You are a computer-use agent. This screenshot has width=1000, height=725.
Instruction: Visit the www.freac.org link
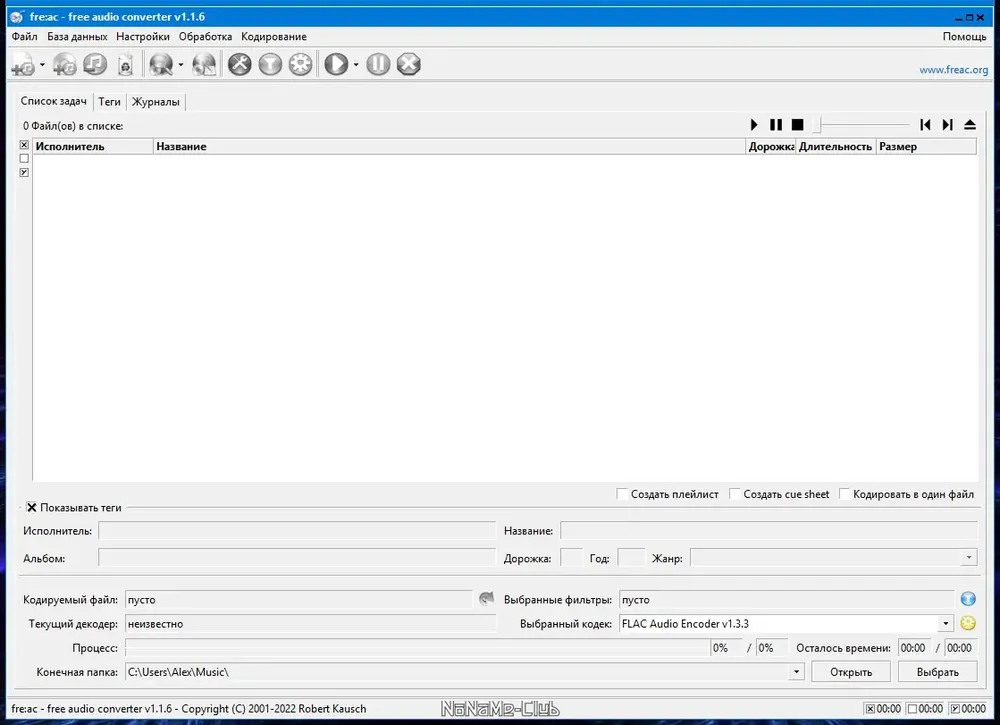953,70
